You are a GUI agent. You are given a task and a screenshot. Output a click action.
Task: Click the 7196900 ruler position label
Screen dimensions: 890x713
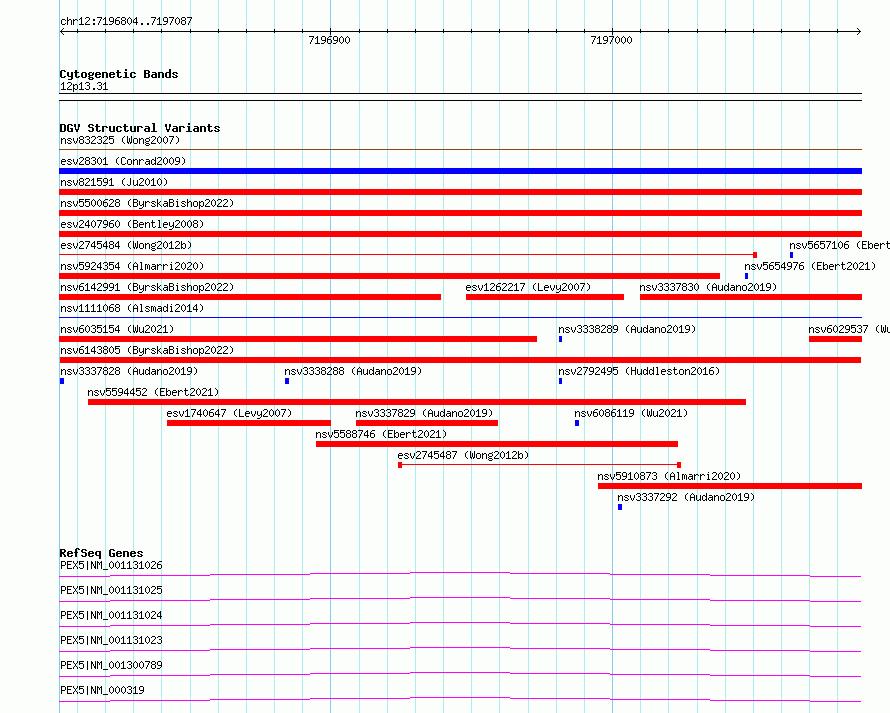click(x=329, y=40)
